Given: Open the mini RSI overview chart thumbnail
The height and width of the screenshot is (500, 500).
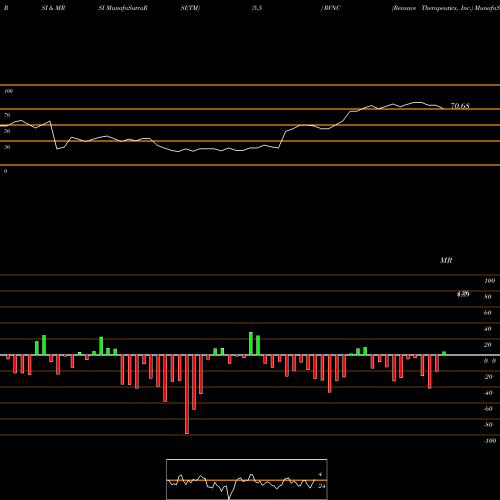Looking at the screenshot, I should 247,479.
